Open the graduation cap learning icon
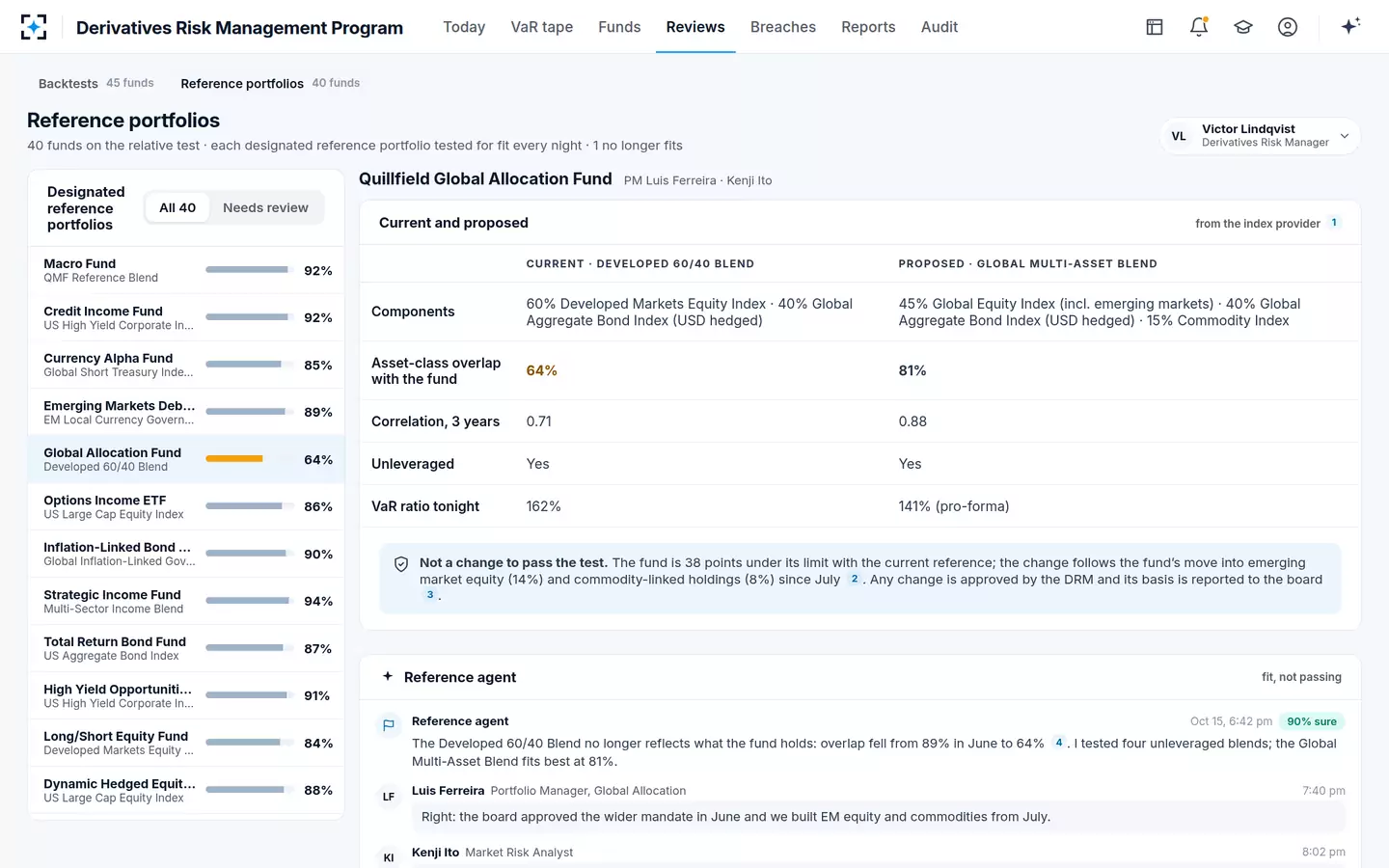Viewport: 1389px width, 868px height. pyautogui.click(x=1243, y=27)
